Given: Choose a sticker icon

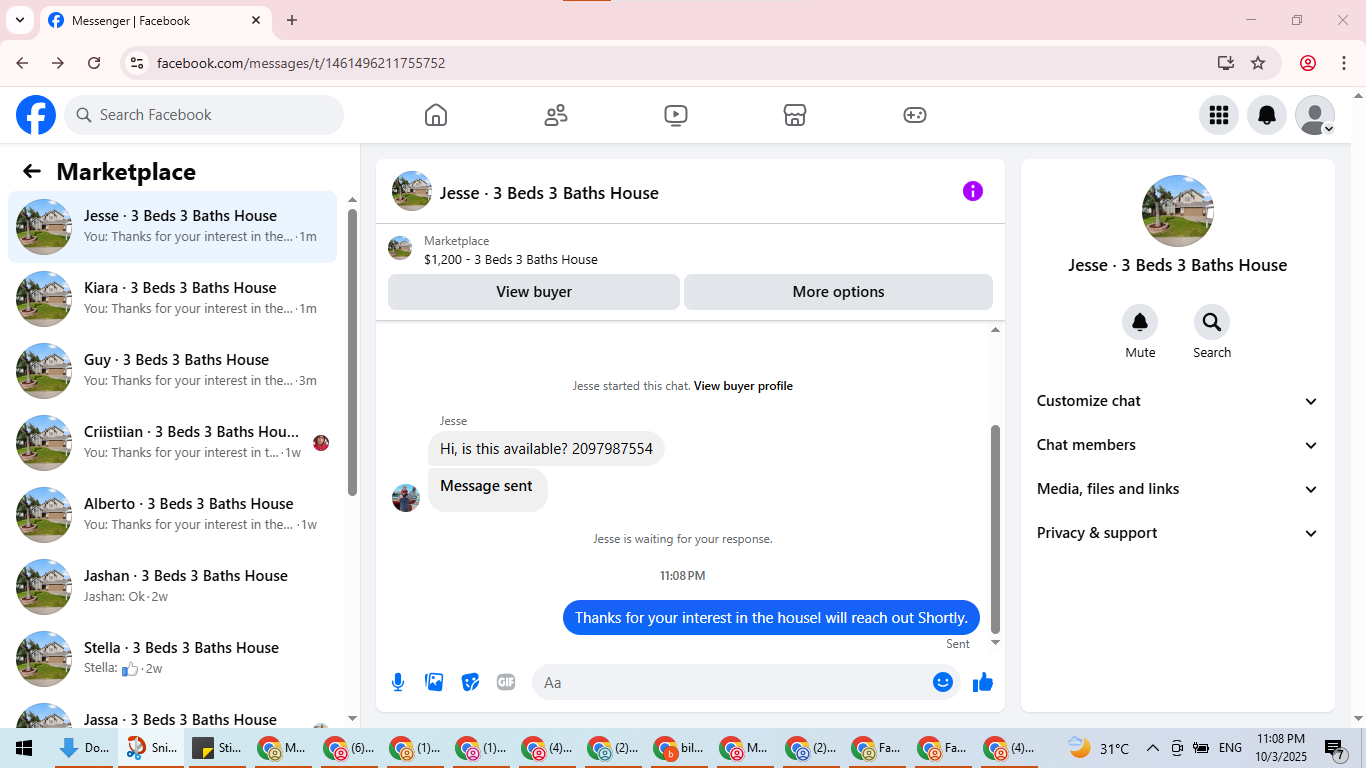Looking at the screenshot, I should [470, 682].
